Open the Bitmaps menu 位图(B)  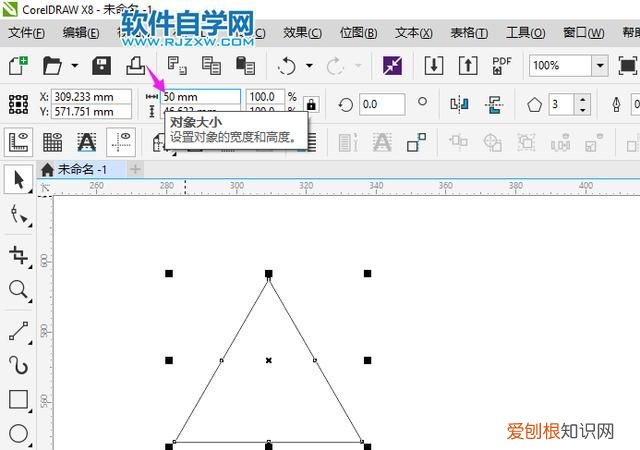(x=358, y=33)
